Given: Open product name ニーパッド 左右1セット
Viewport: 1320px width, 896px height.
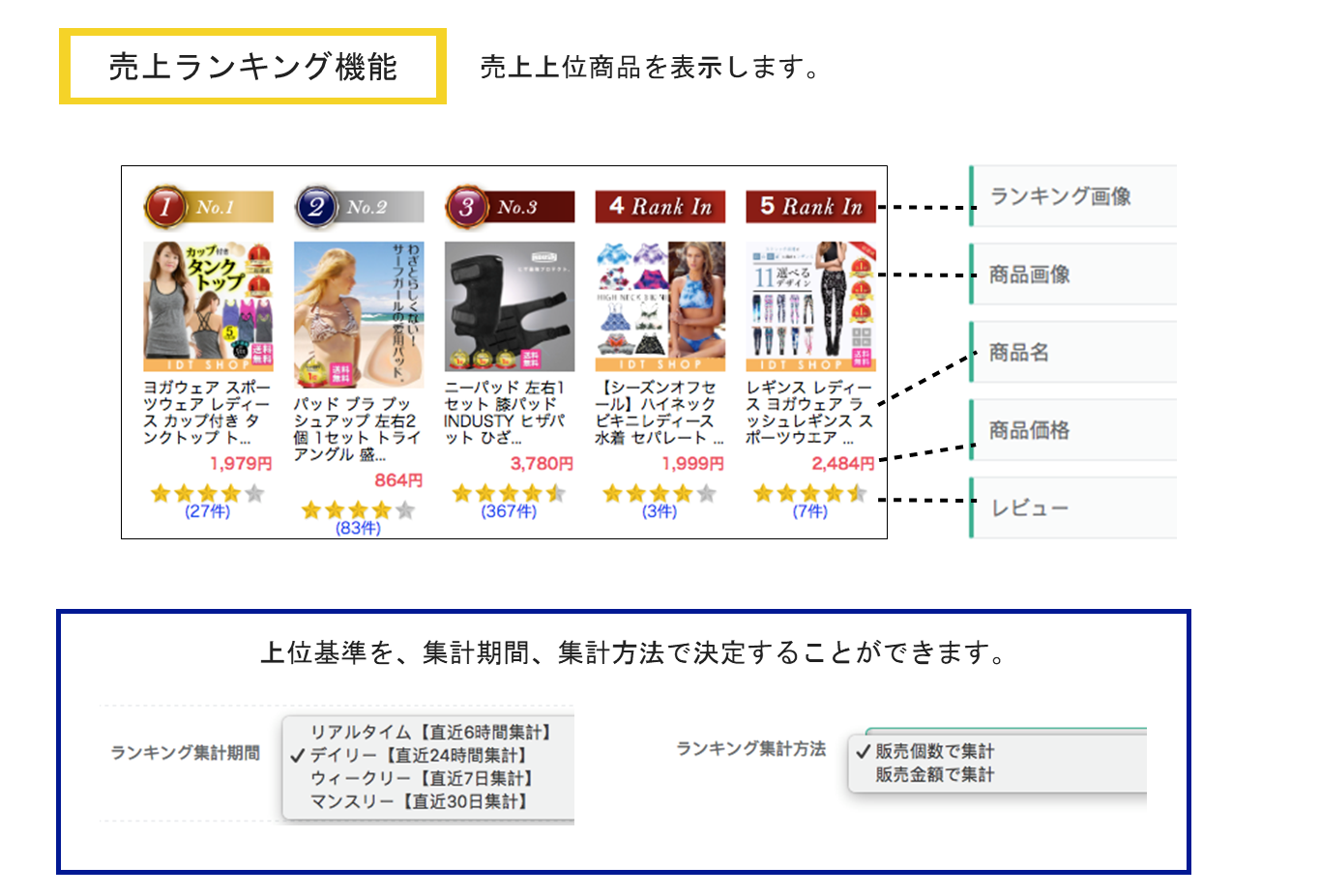Looking at the screenshot, I should [505, 413].
